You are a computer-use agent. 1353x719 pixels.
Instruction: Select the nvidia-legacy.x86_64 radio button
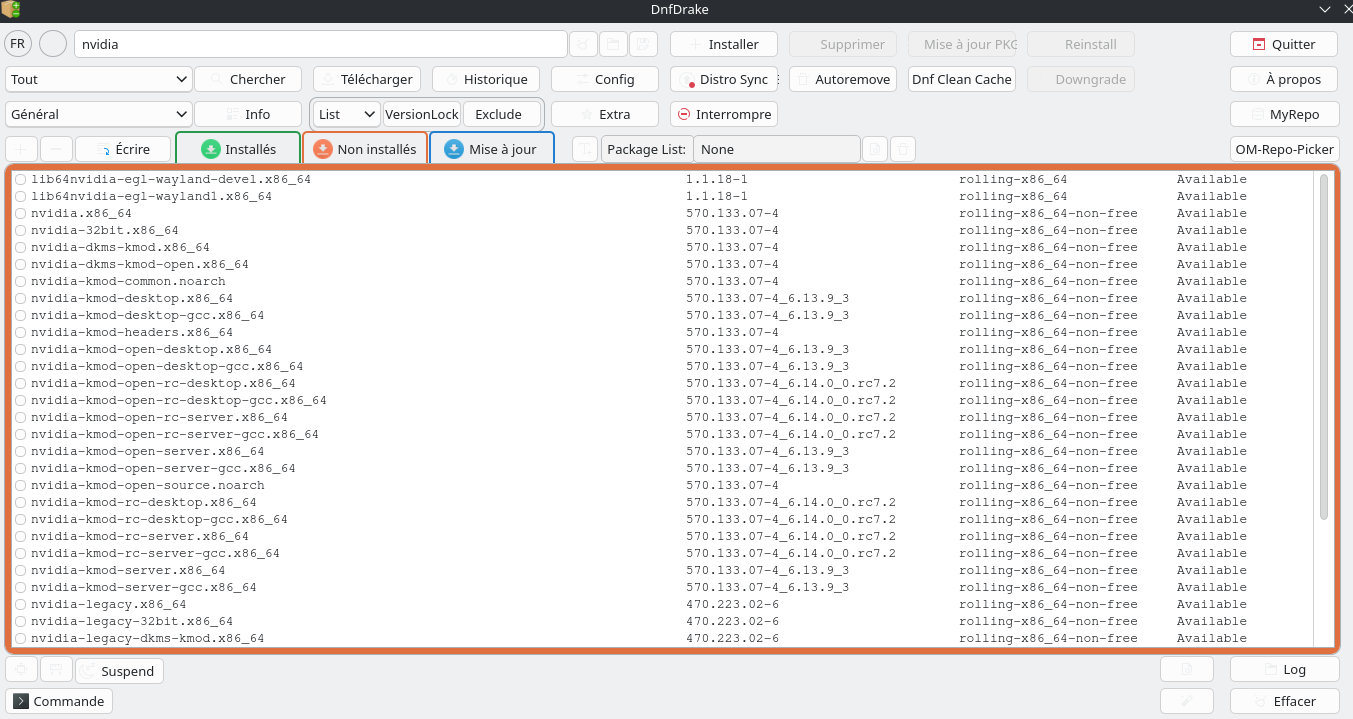pos(20,604)
